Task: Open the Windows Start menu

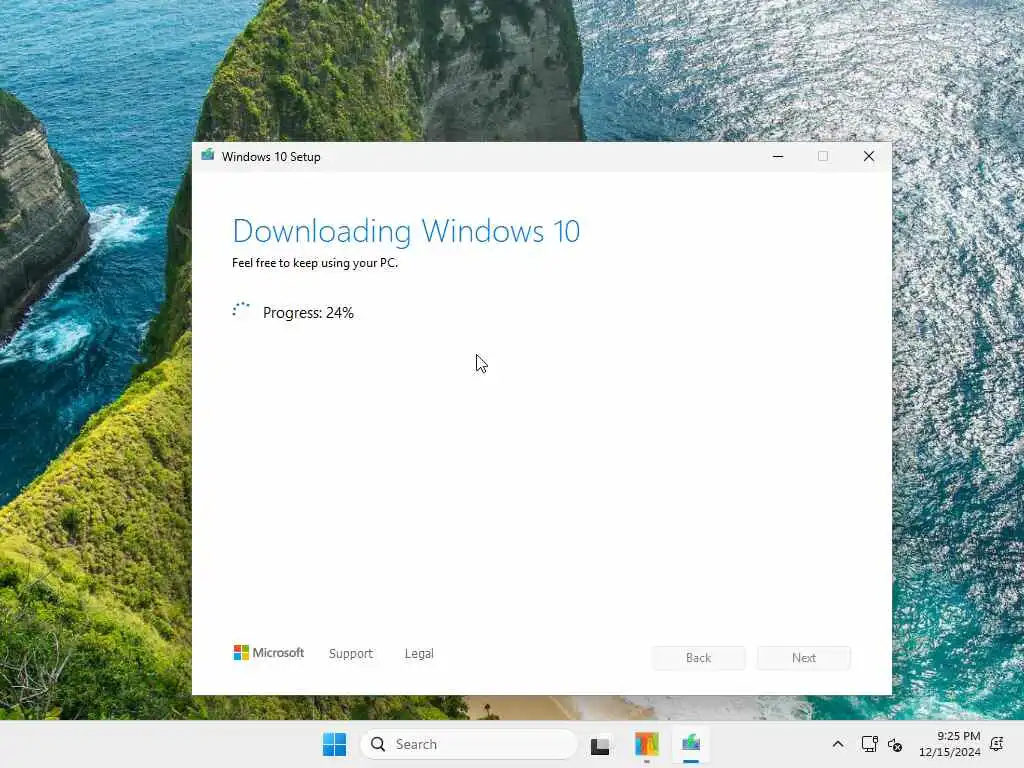Action: [x=334, y=744]
